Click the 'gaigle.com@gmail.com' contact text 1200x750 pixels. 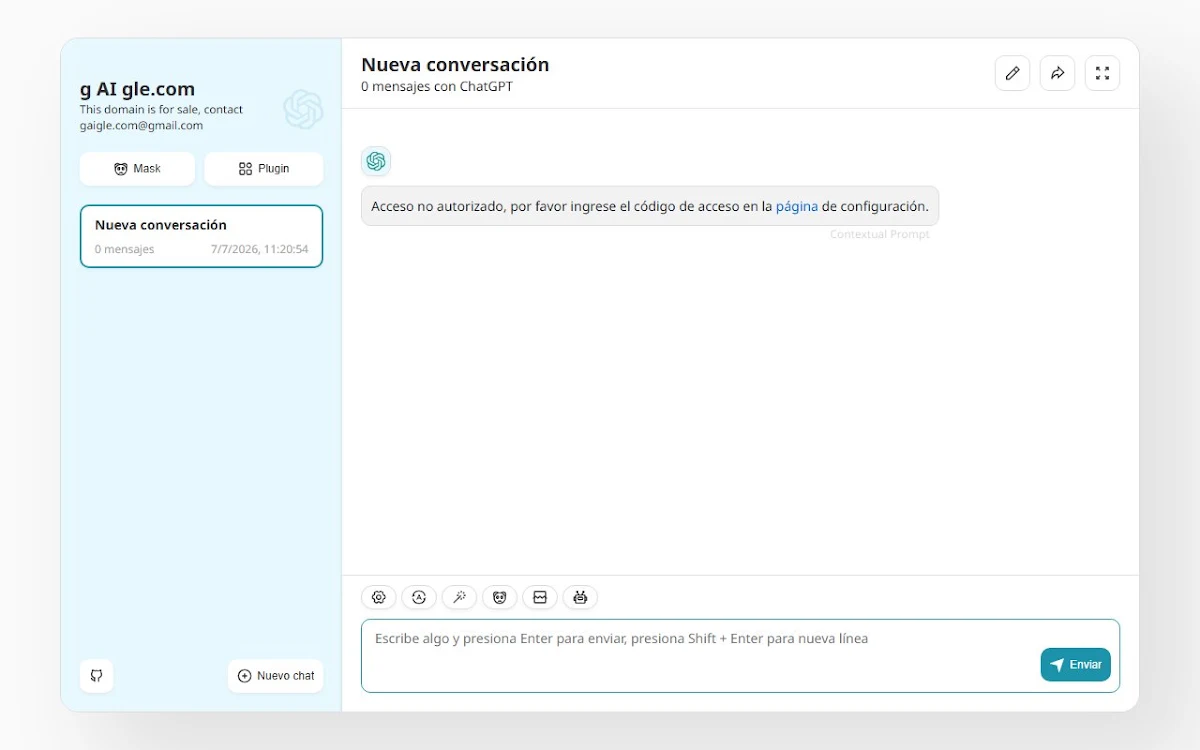click(141, 126)
